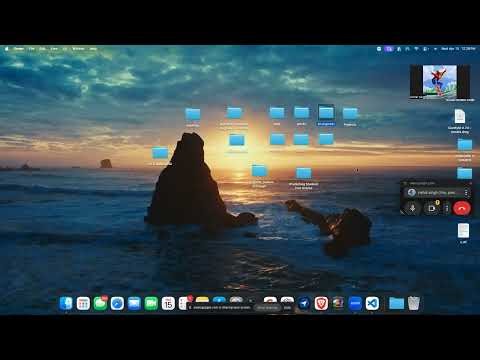Stop sharing the screen in the banner
Screen dimensions: 480x360
268,308
